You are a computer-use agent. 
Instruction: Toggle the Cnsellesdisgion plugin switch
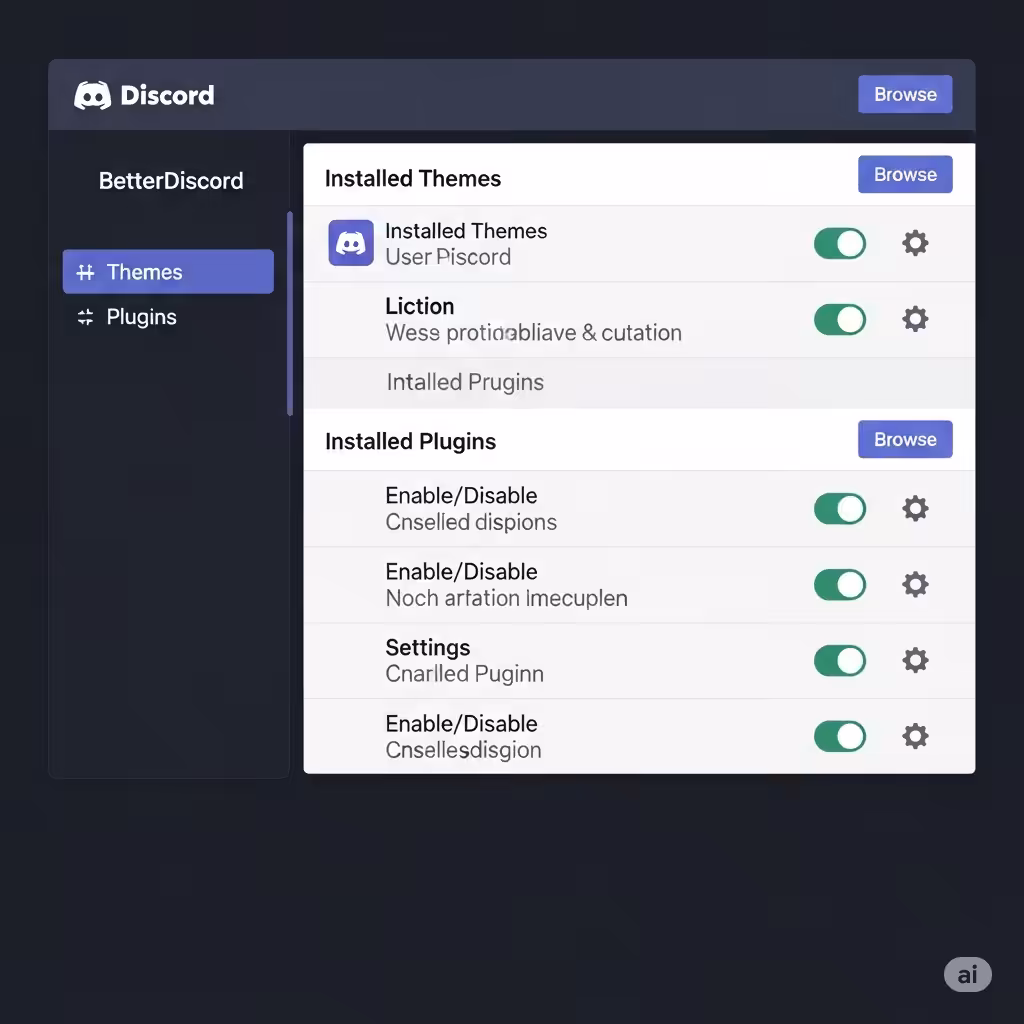click(840, 736)
